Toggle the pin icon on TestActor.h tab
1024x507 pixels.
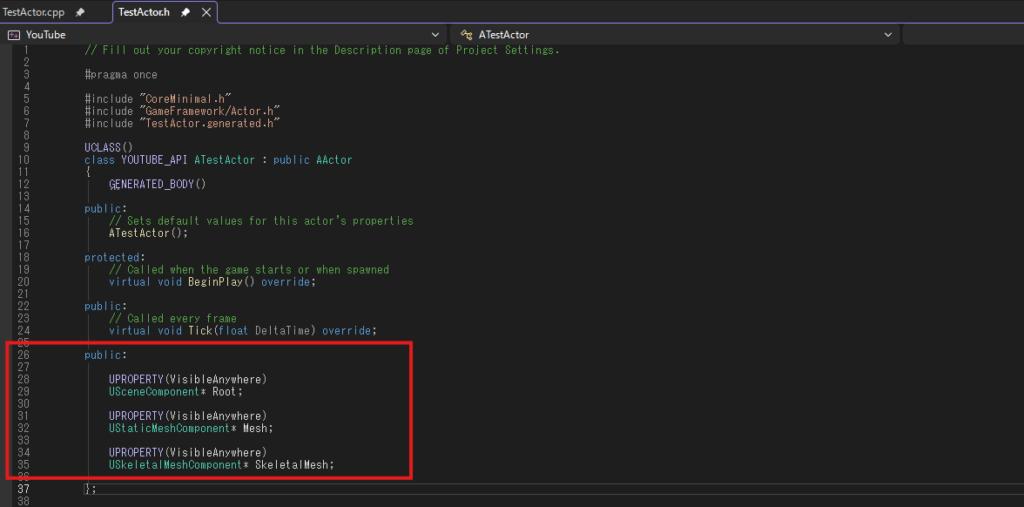click(186, 12)
